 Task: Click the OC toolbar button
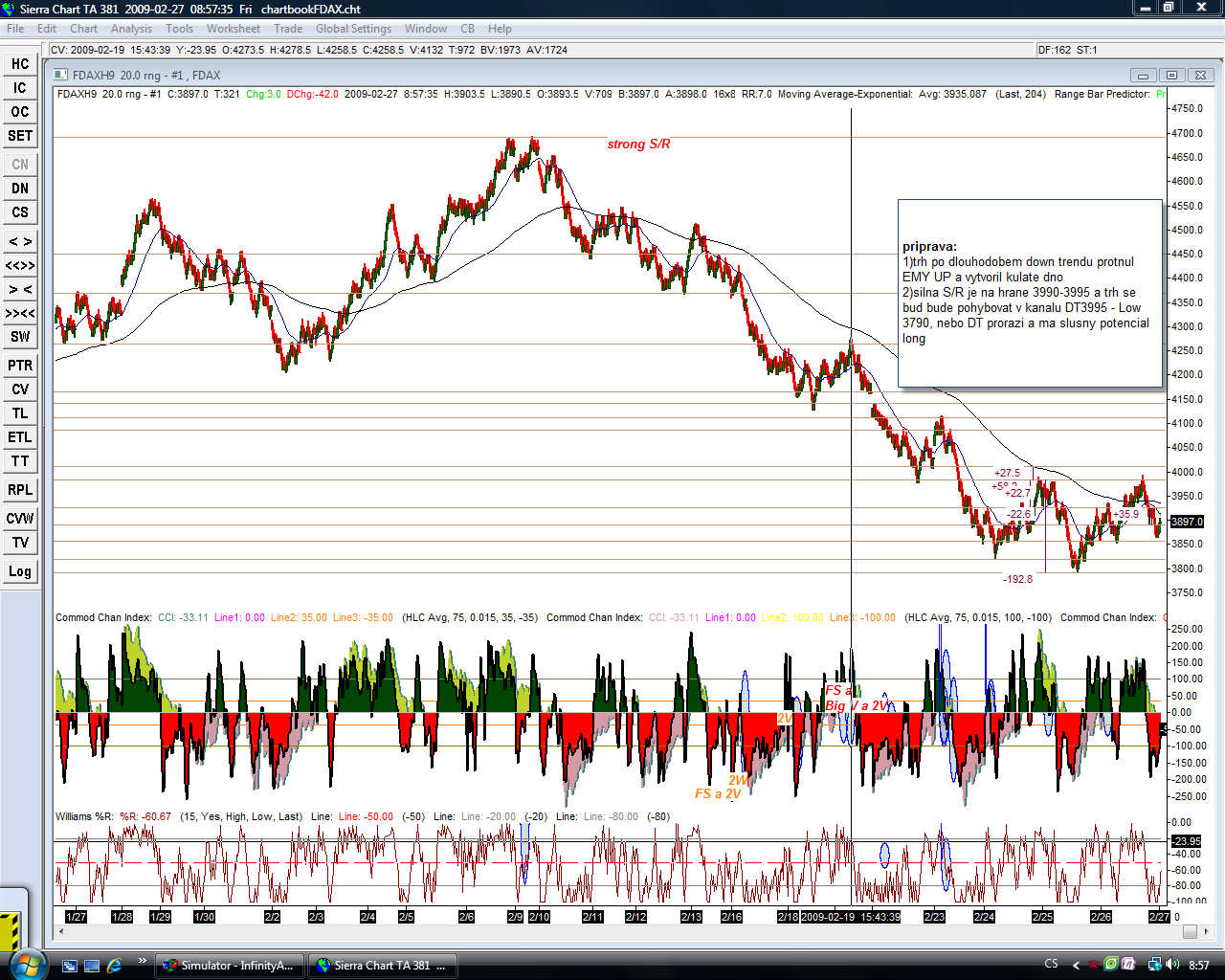20,112
